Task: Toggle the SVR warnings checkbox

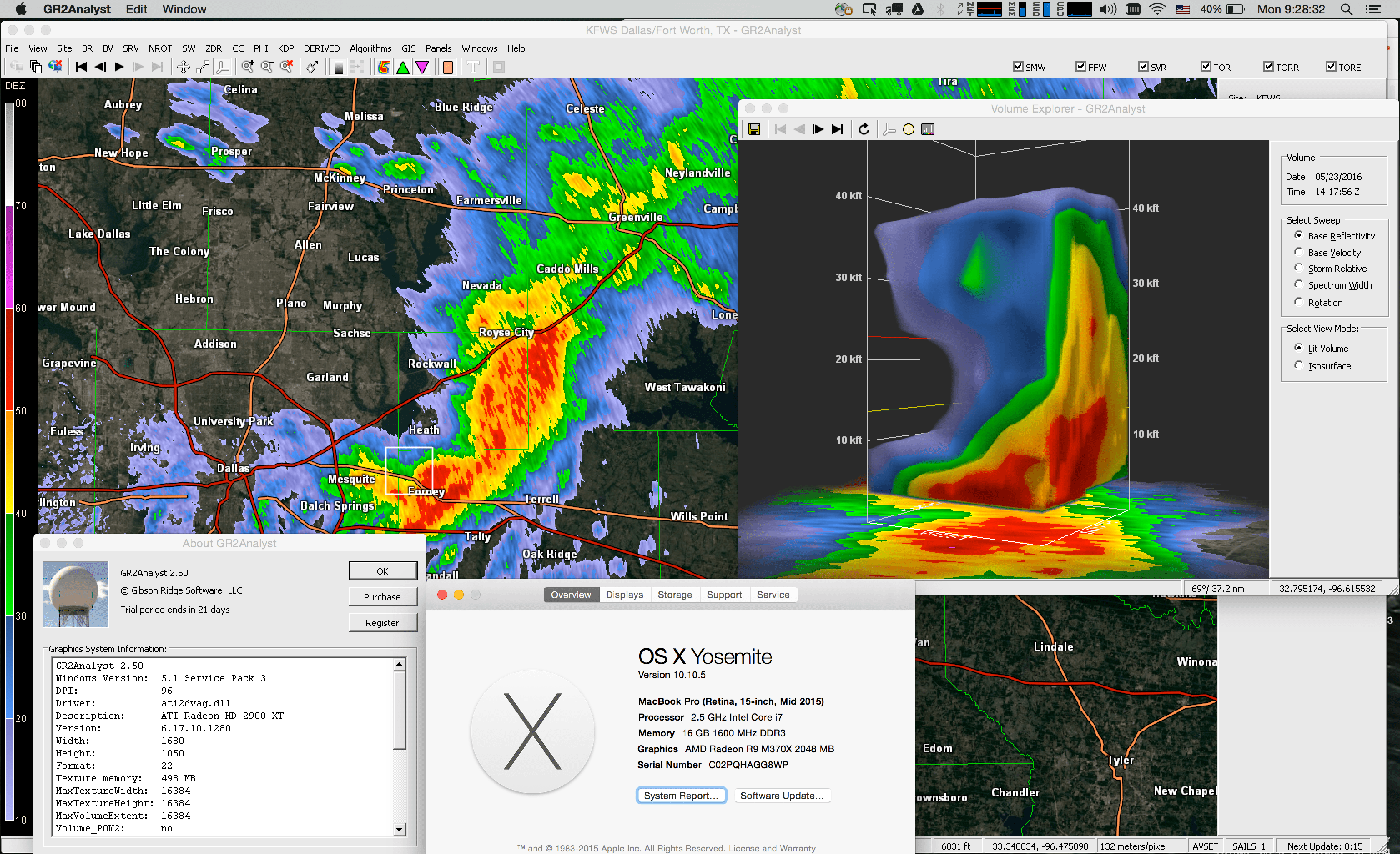Action: pos(1143,66)
